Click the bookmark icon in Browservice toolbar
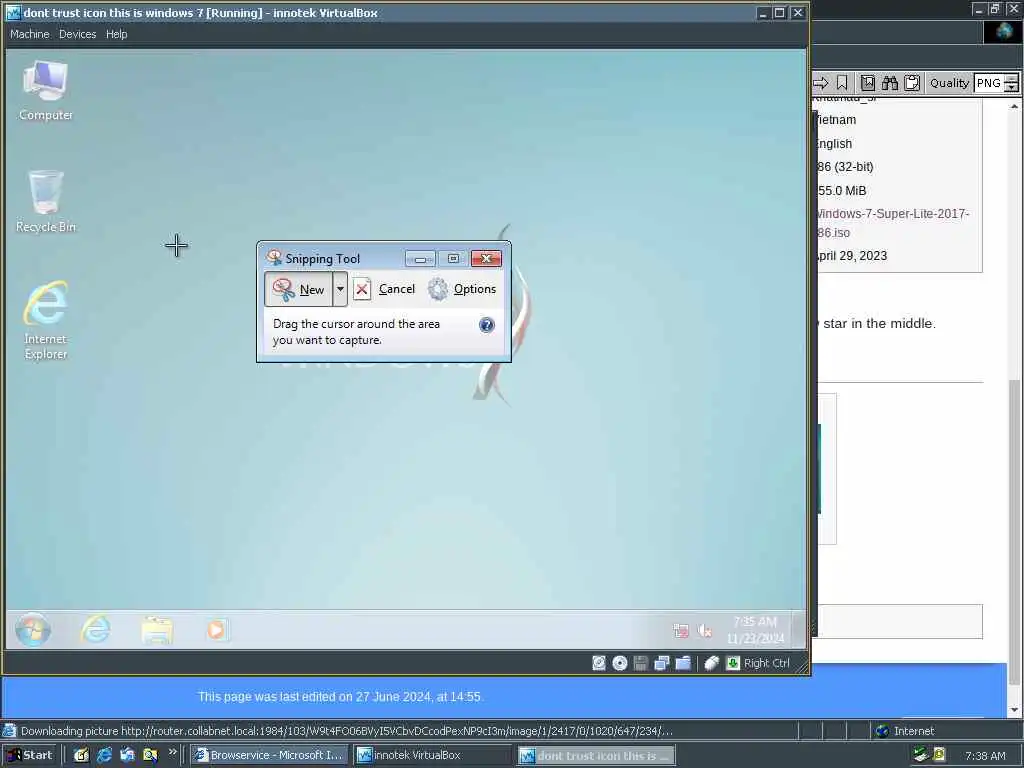The height and width of the screenshot is (768, 1024). click(842, 83)
